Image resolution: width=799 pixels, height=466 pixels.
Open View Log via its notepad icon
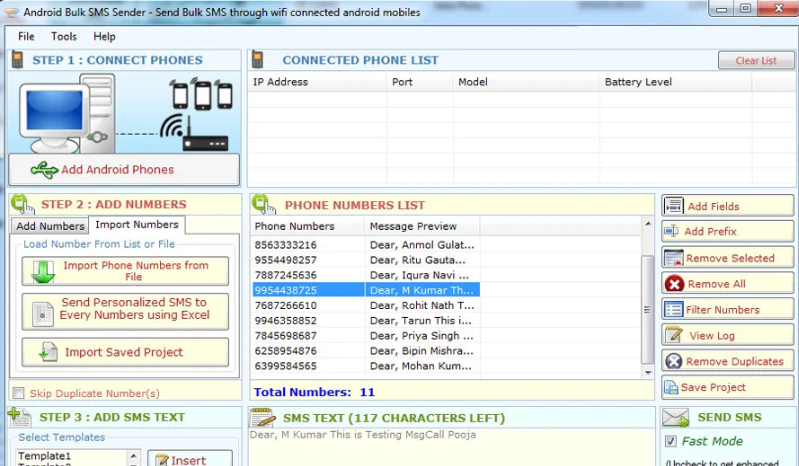pyautogui.click(x=674, y=336)
